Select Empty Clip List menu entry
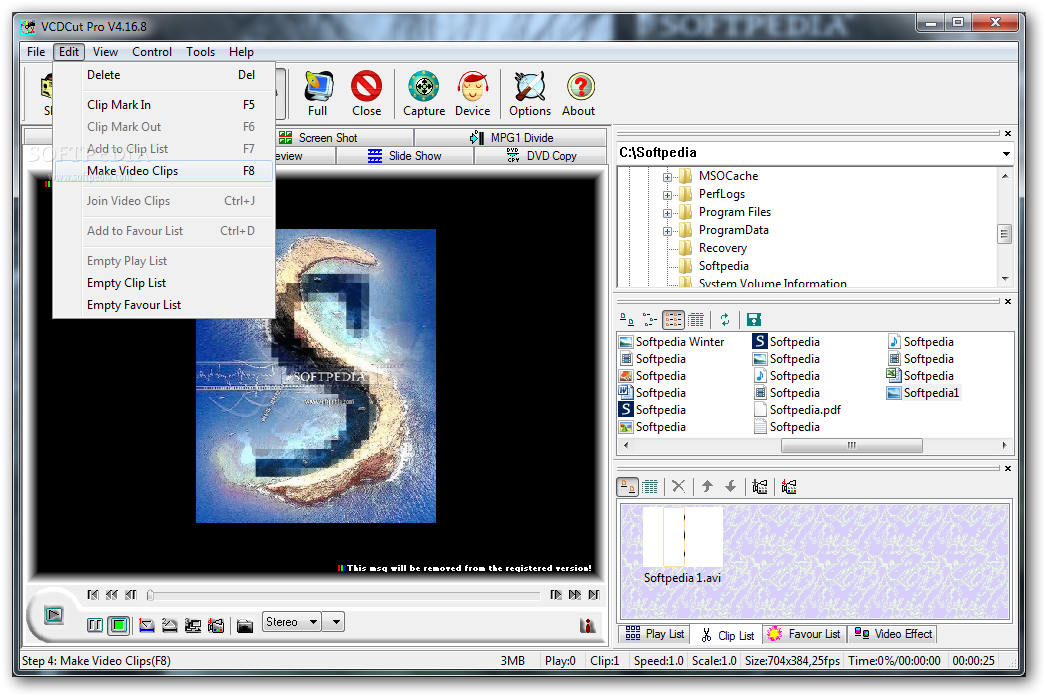 [164, 283]
